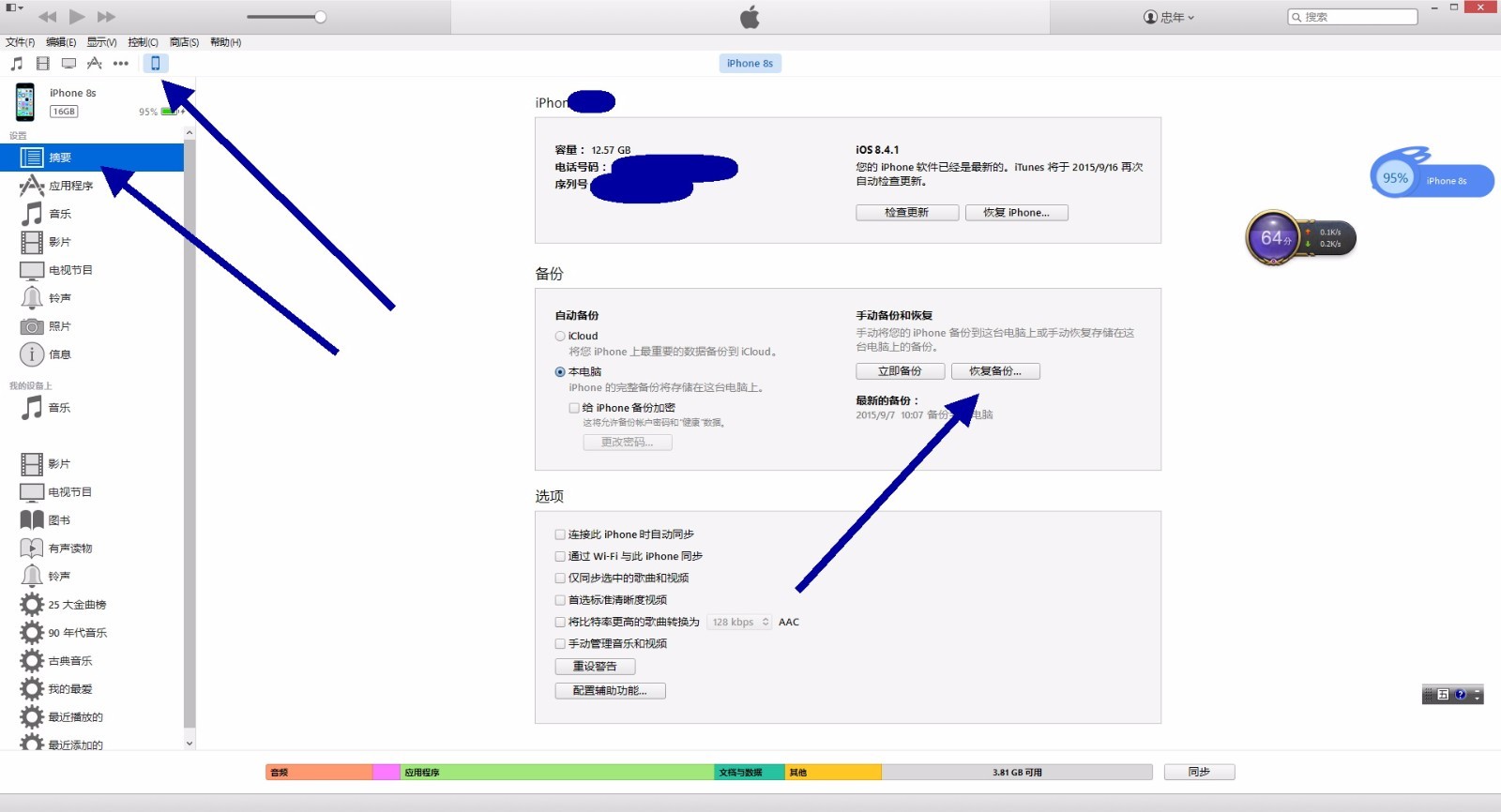Open the 显示(V) menu
The width and height of the screenshot is (1501, 812).
(x=102, y=42)
